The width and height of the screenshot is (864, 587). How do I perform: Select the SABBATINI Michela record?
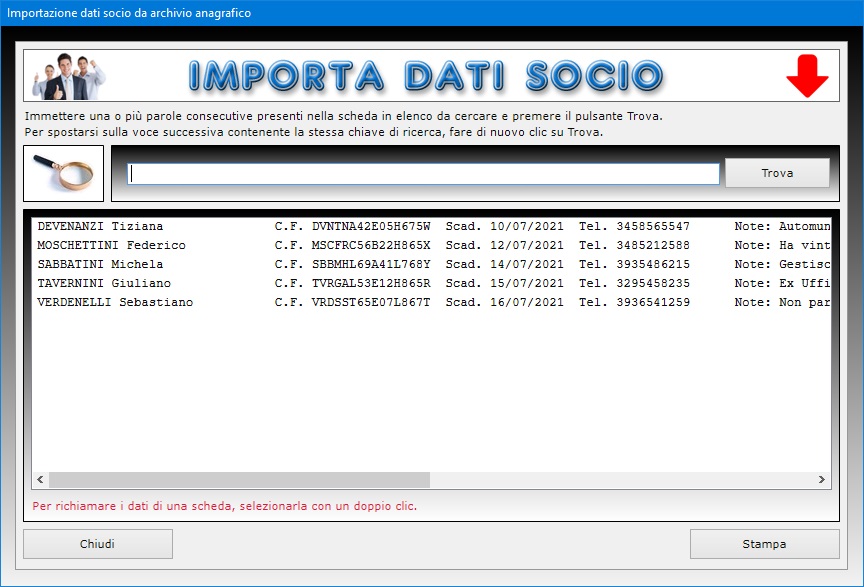(x=431, y=264)
